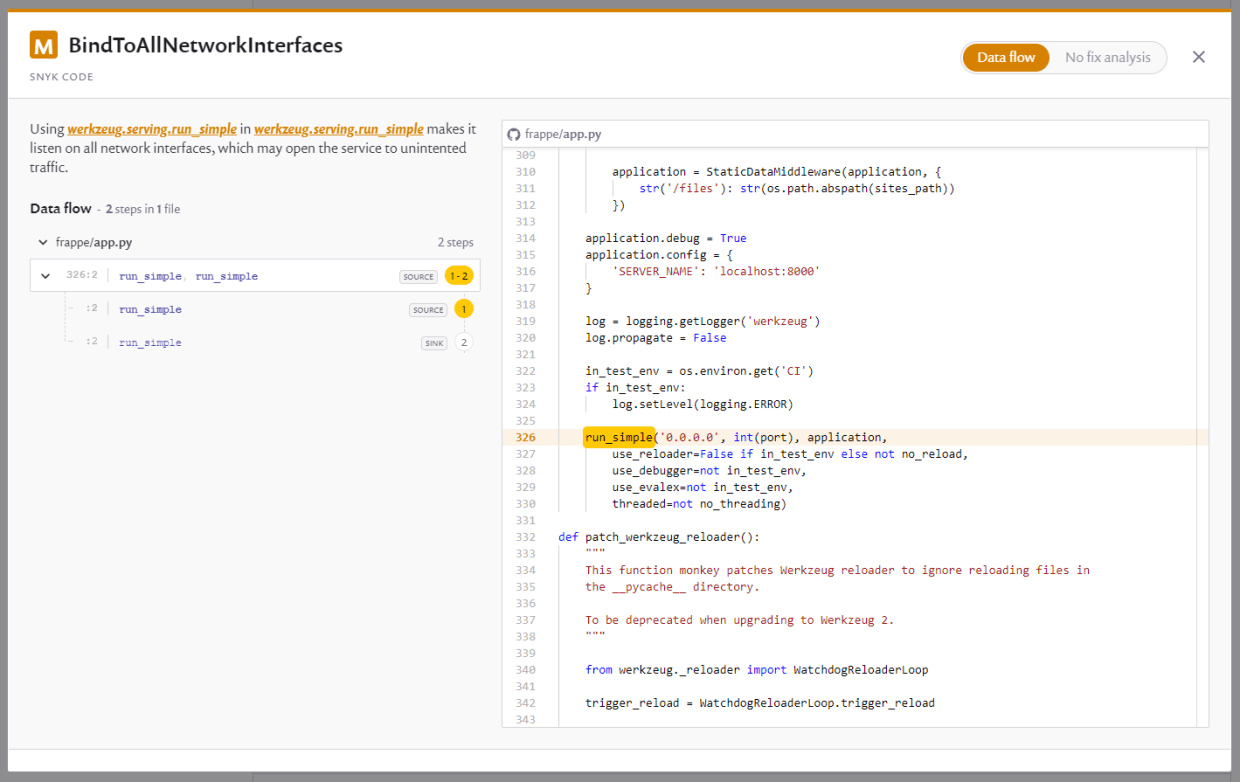
Task: Open first werkzeug.serving.run_simple link
Action: tap(152, 129)
